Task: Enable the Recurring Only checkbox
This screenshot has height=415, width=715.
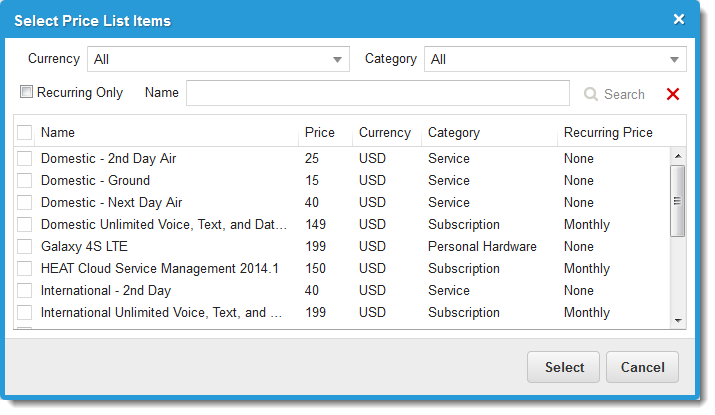Action: (27, 93)
